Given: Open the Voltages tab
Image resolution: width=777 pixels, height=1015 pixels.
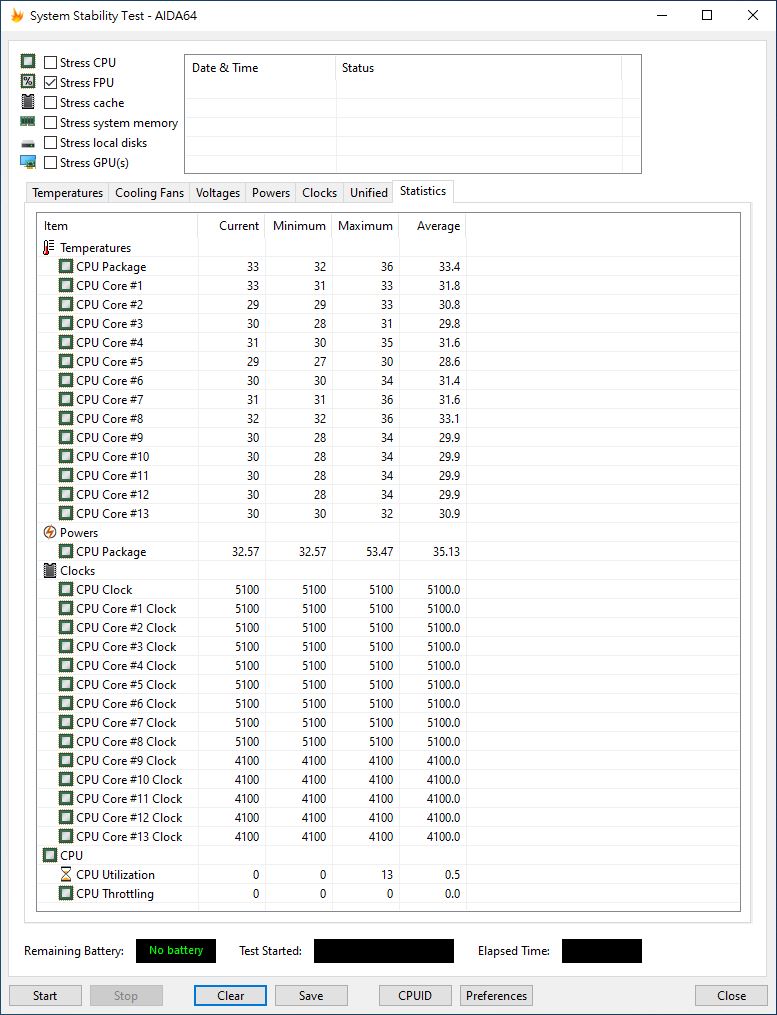Looking at the screenshot, I should (218, 193).
